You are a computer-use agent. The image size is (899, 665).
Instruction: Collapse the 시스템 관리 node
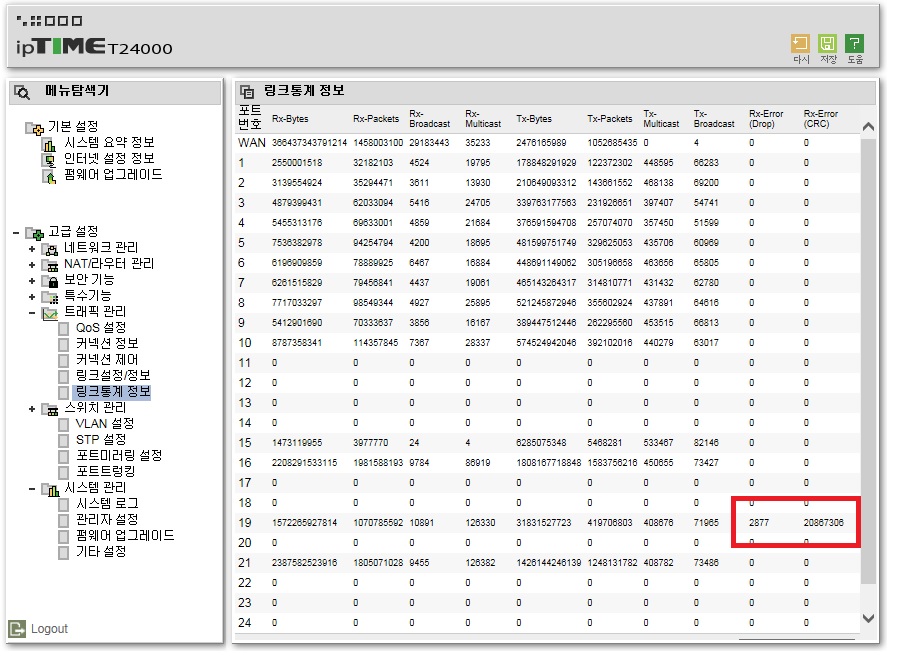click(x=32, y=489)
